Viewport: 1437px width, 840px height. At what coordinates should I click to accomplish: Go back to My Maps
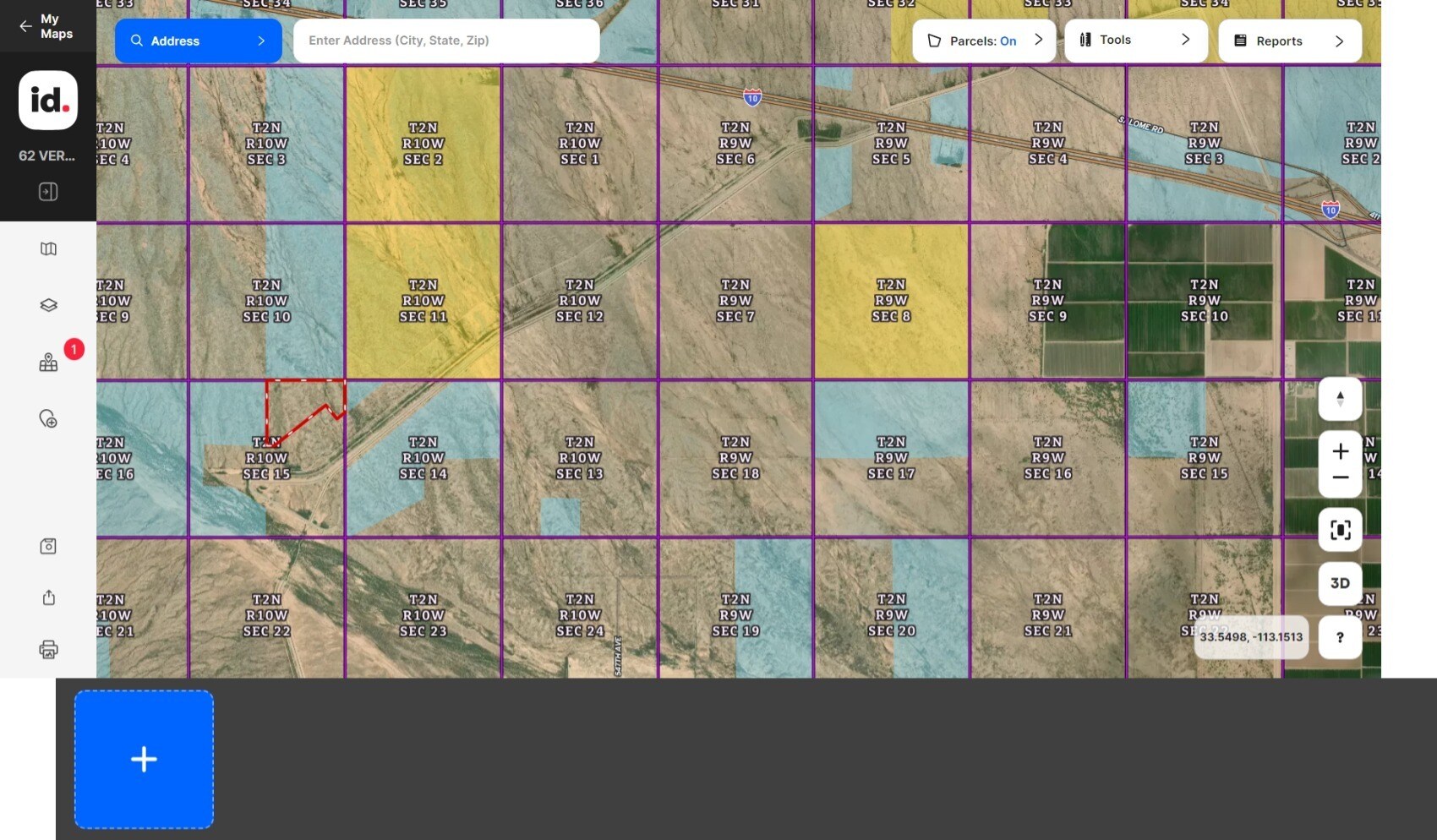47,26
